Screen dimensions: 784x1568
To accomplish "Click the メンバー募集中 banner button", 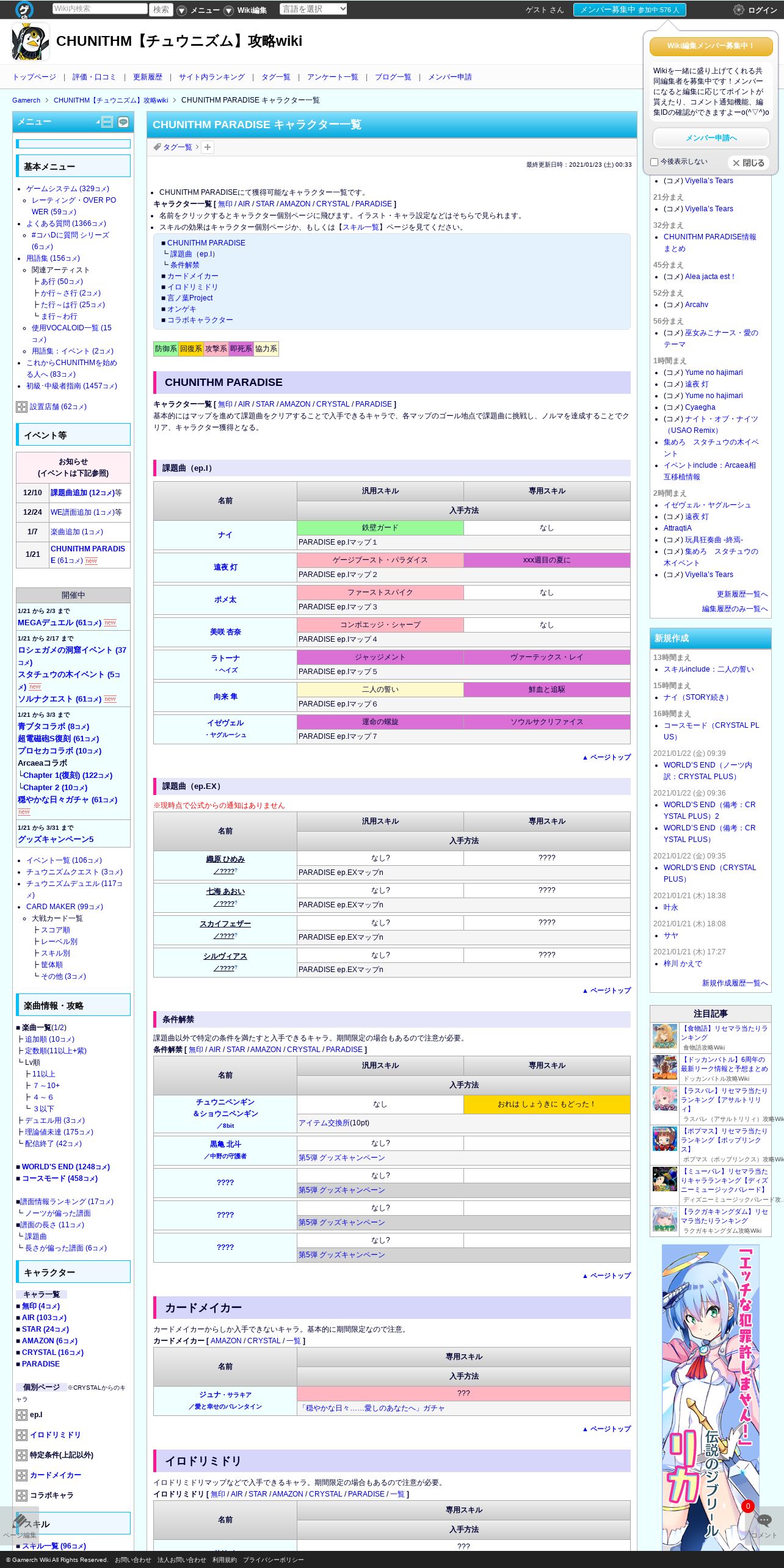I will 629,10.
